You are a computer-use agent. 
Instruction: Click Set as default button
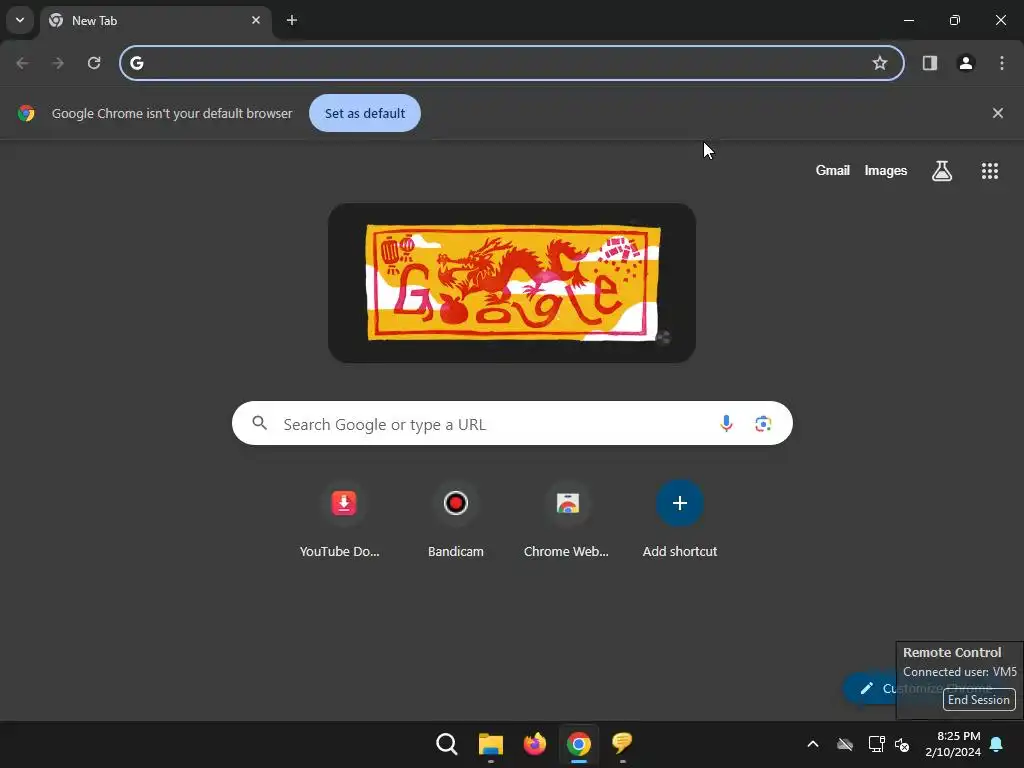coord(365,113)
